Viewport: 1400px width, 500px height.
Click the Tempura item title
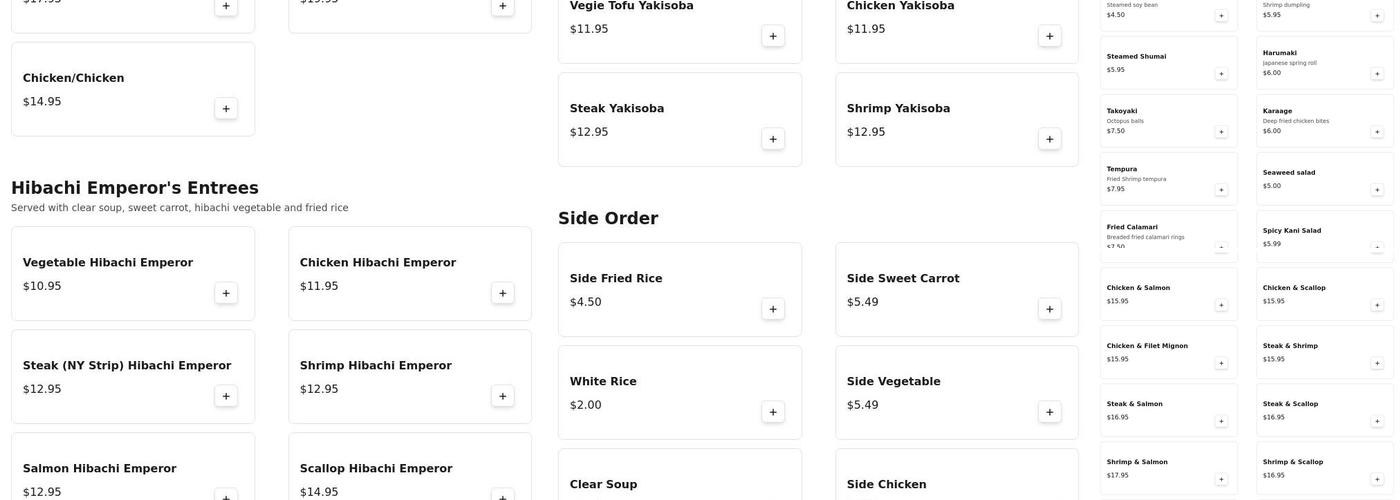[x=1121, y=169]
